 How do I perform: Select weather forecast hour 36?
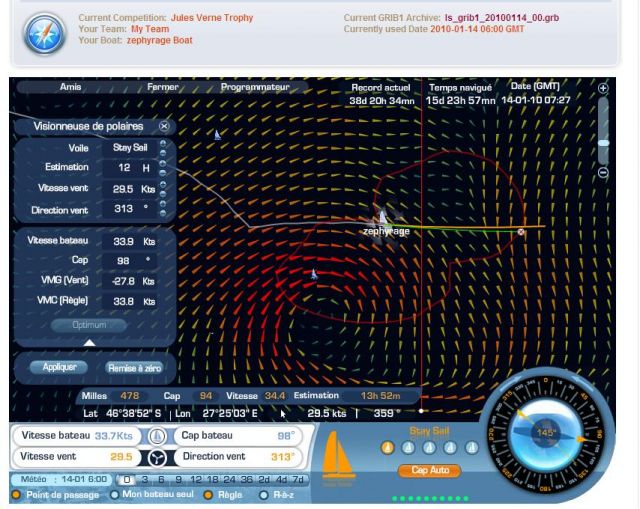point(247,480)
